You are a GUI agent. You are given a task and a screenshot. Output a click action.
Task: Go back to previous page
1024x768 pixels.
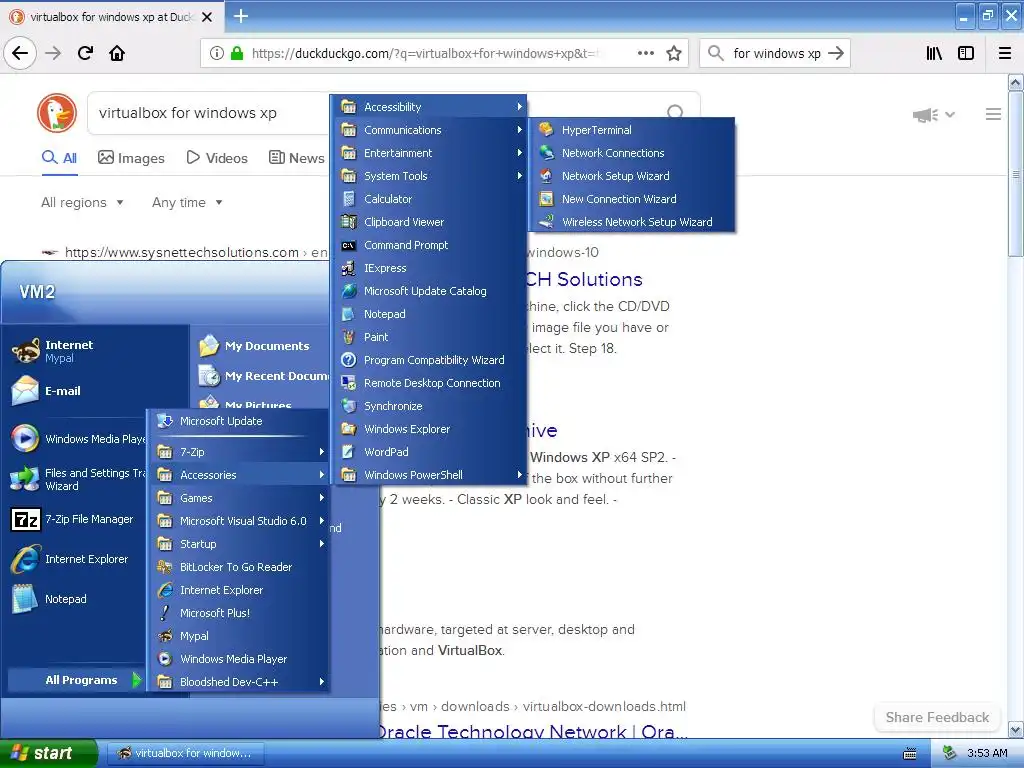coord(20,53)
